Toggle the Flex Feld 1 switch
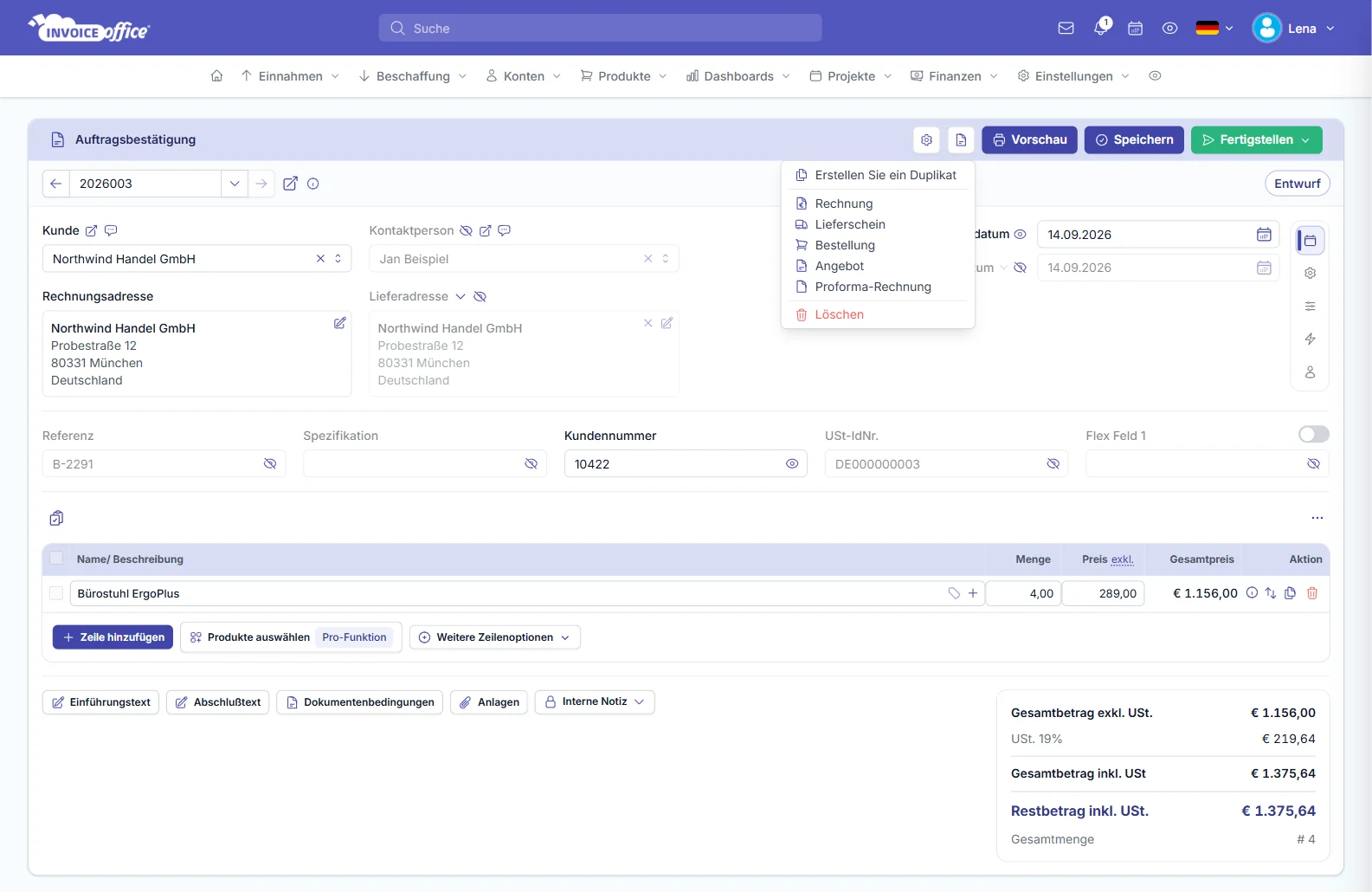The image size is (1372, 892). pos(1313,434)
